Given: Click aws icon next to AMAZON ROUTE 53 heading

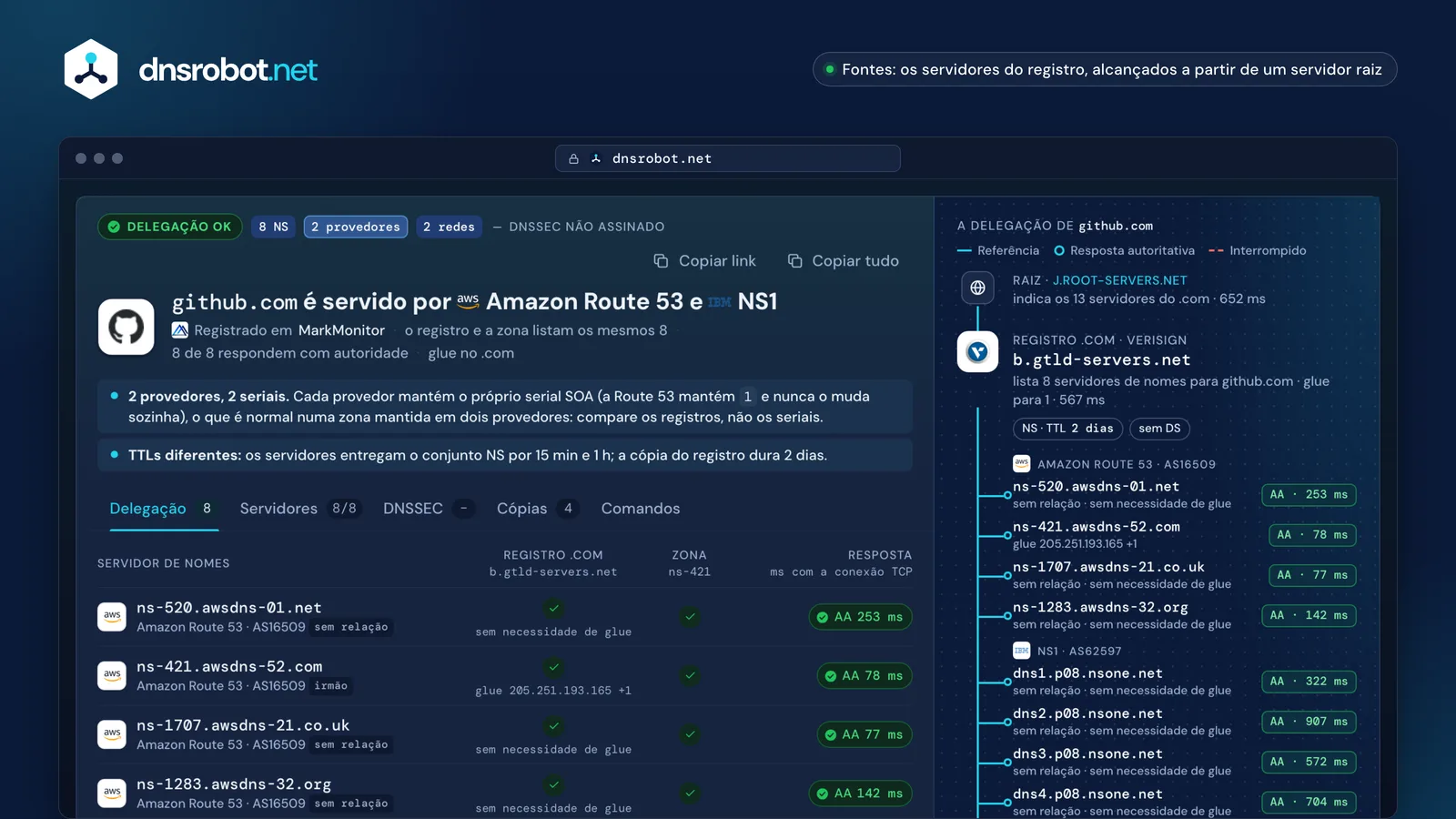Looking at the screenshot, I should (x=1021, y=464).
